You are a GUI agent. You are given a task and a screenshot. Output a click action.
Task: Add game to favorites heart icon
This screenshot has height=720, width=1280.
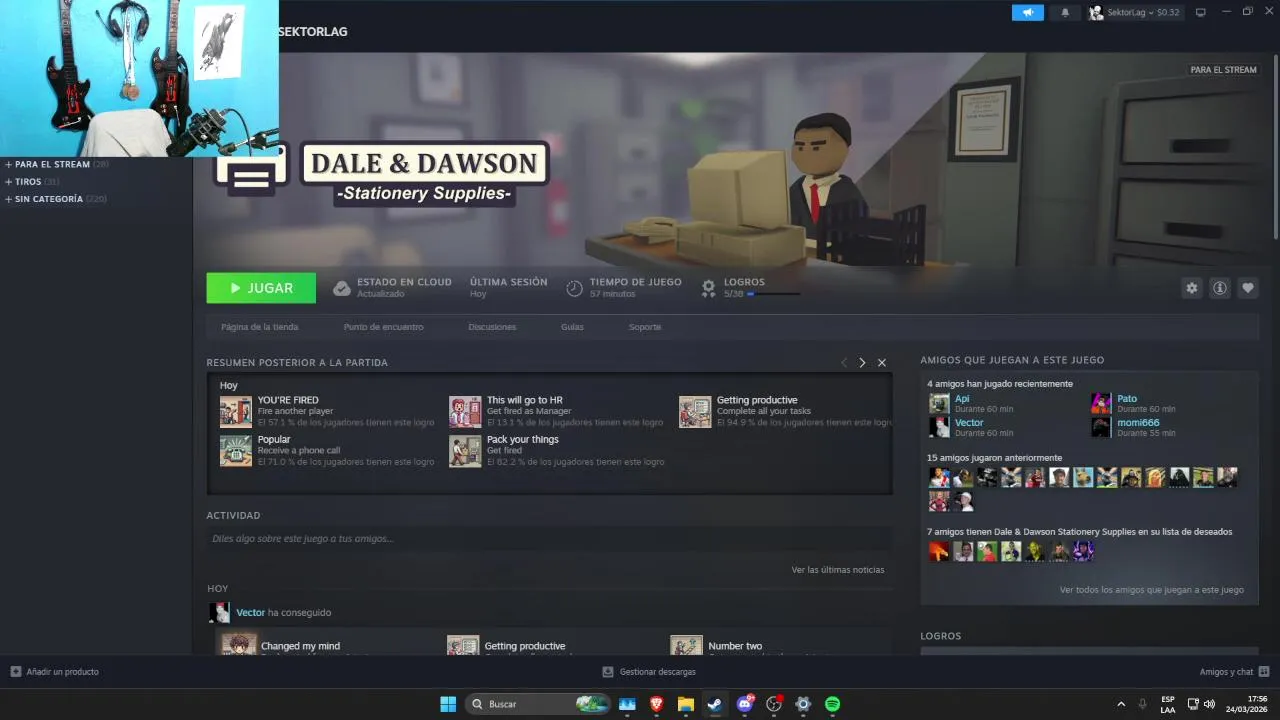pyautogui.click(x=1248, y=288)
